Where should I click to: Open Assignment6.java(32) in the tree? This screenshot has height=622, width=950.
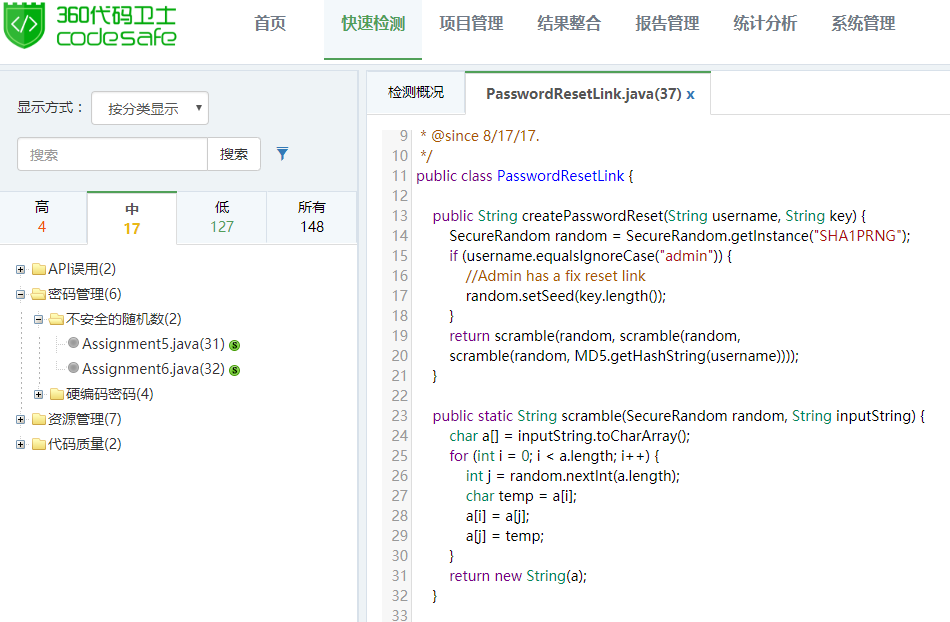click(153, 369)
